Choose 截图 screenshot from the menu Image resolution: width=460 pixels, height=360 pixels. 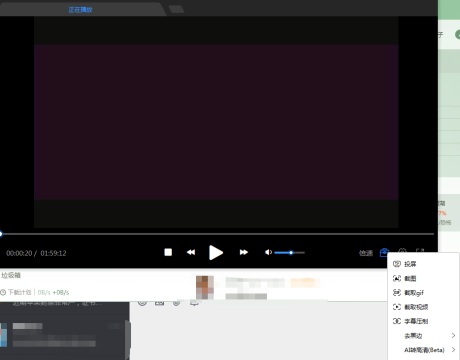click(x=405, y=278)
